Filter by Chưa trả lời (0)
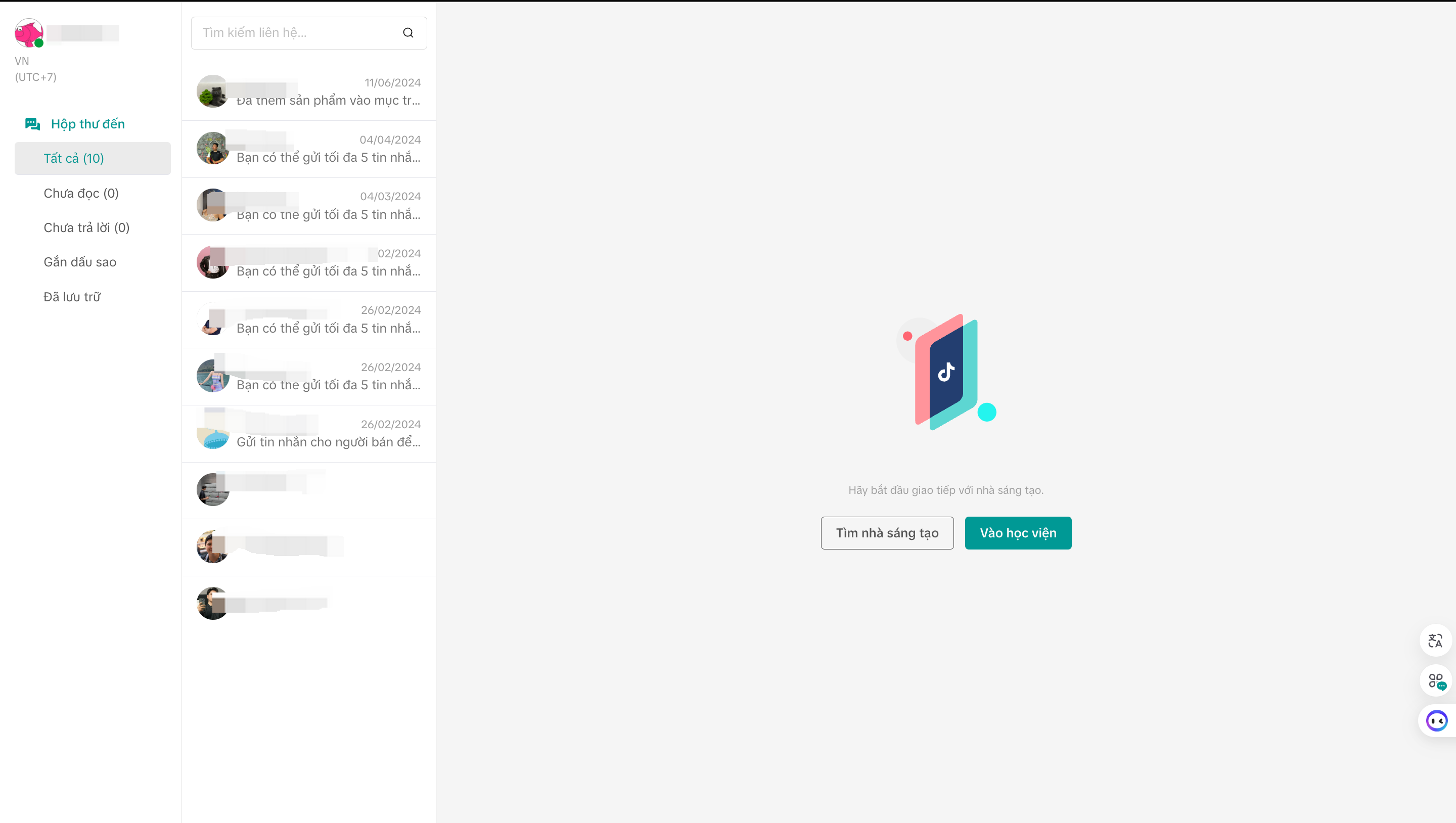 (x=86, y=228)
